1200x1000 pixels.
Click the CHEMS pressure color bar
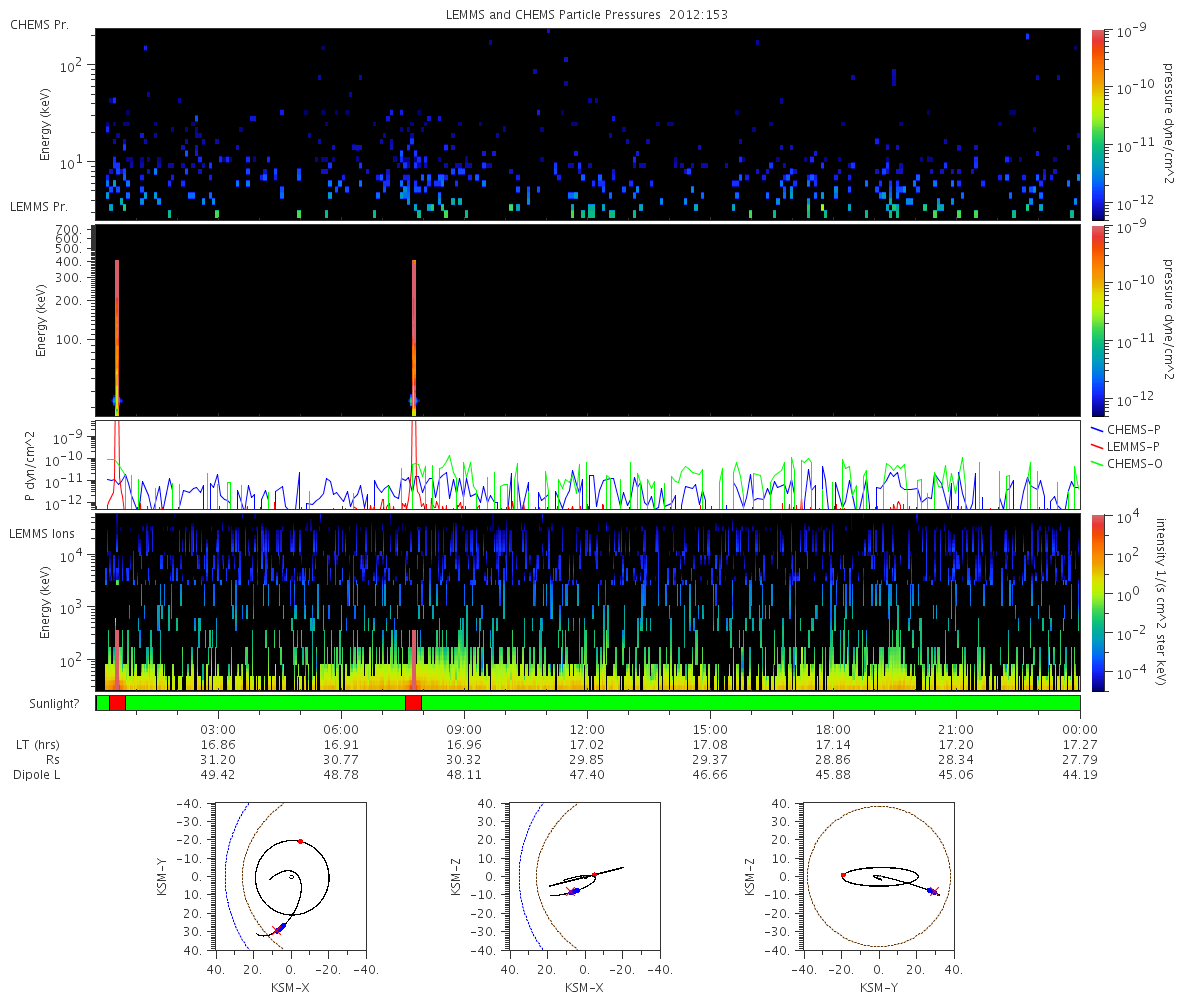point(1097,124)
